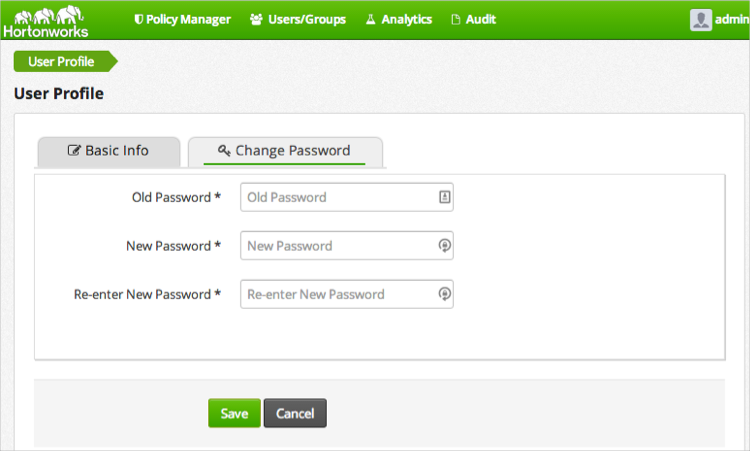The height and width of the screenshot is (451, 750).
Task: Click the Audit document icon
Action: [x=456, y=19]
